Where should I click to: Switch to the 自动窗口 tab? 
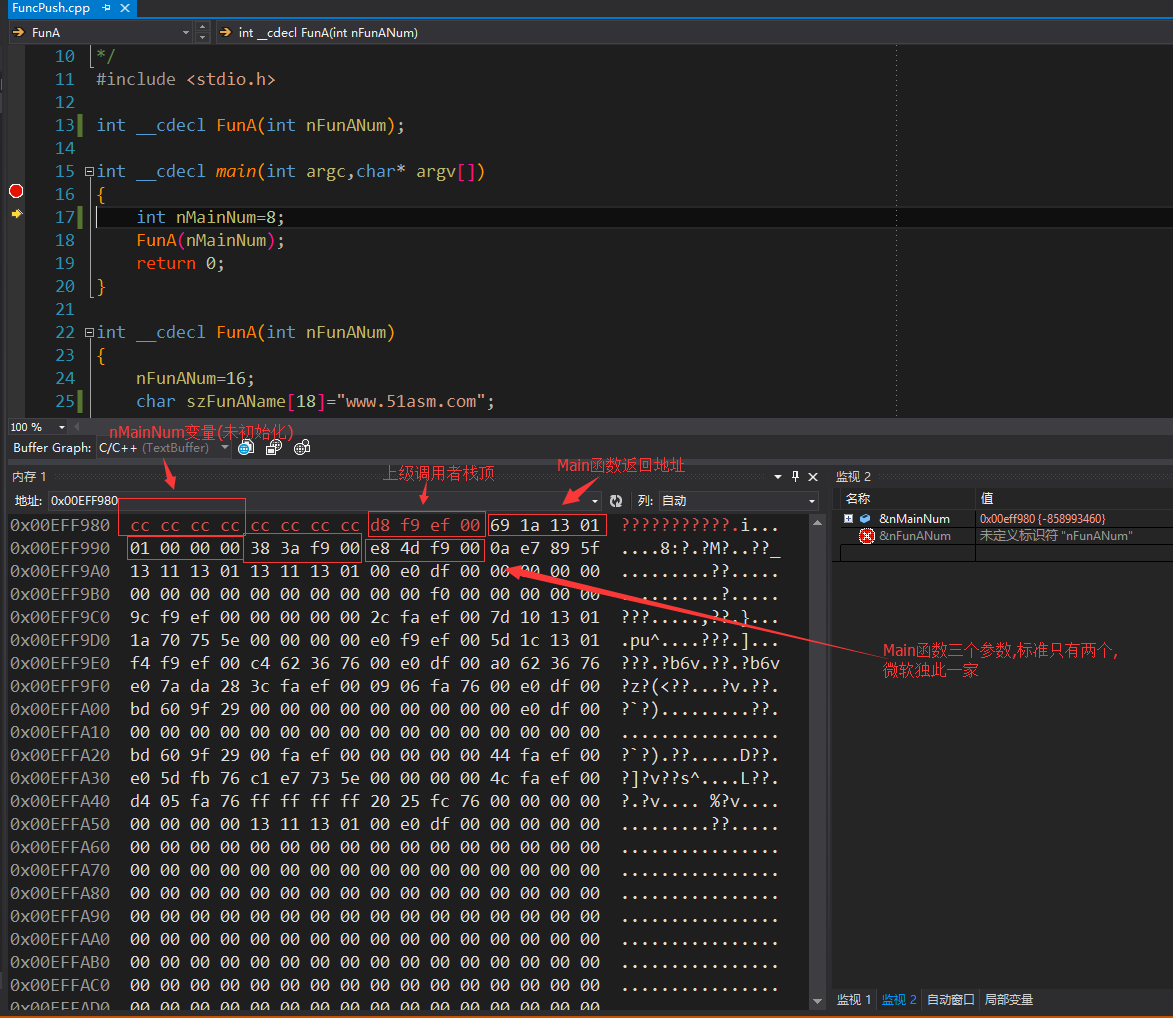[950, 1000]
